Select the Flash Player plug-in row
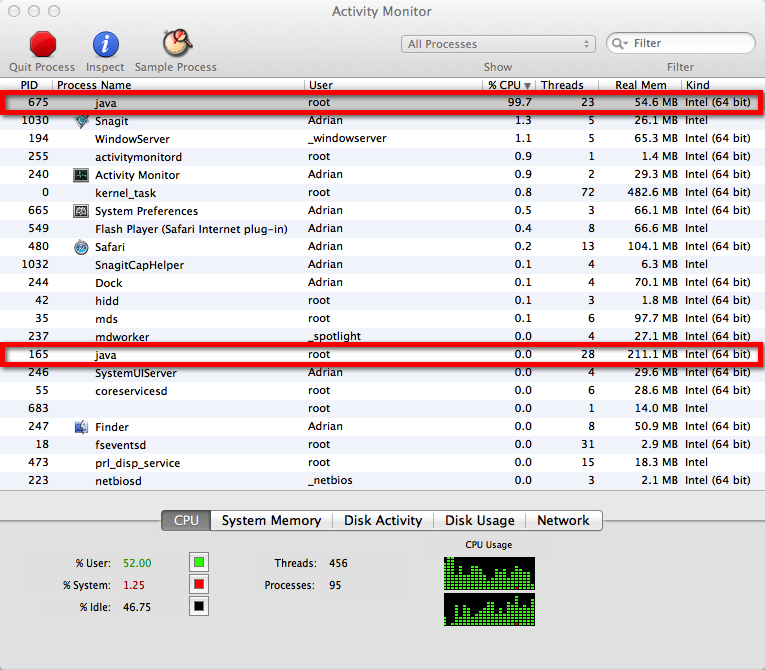Screen dimensions: 765x670 coord(382,229)
